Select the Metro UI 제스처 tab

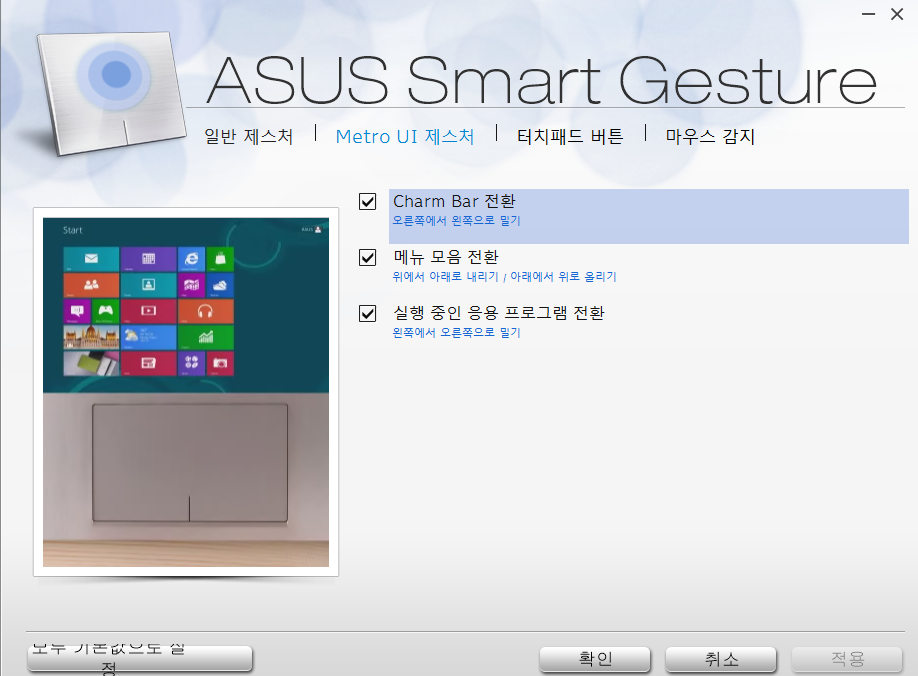405,136
